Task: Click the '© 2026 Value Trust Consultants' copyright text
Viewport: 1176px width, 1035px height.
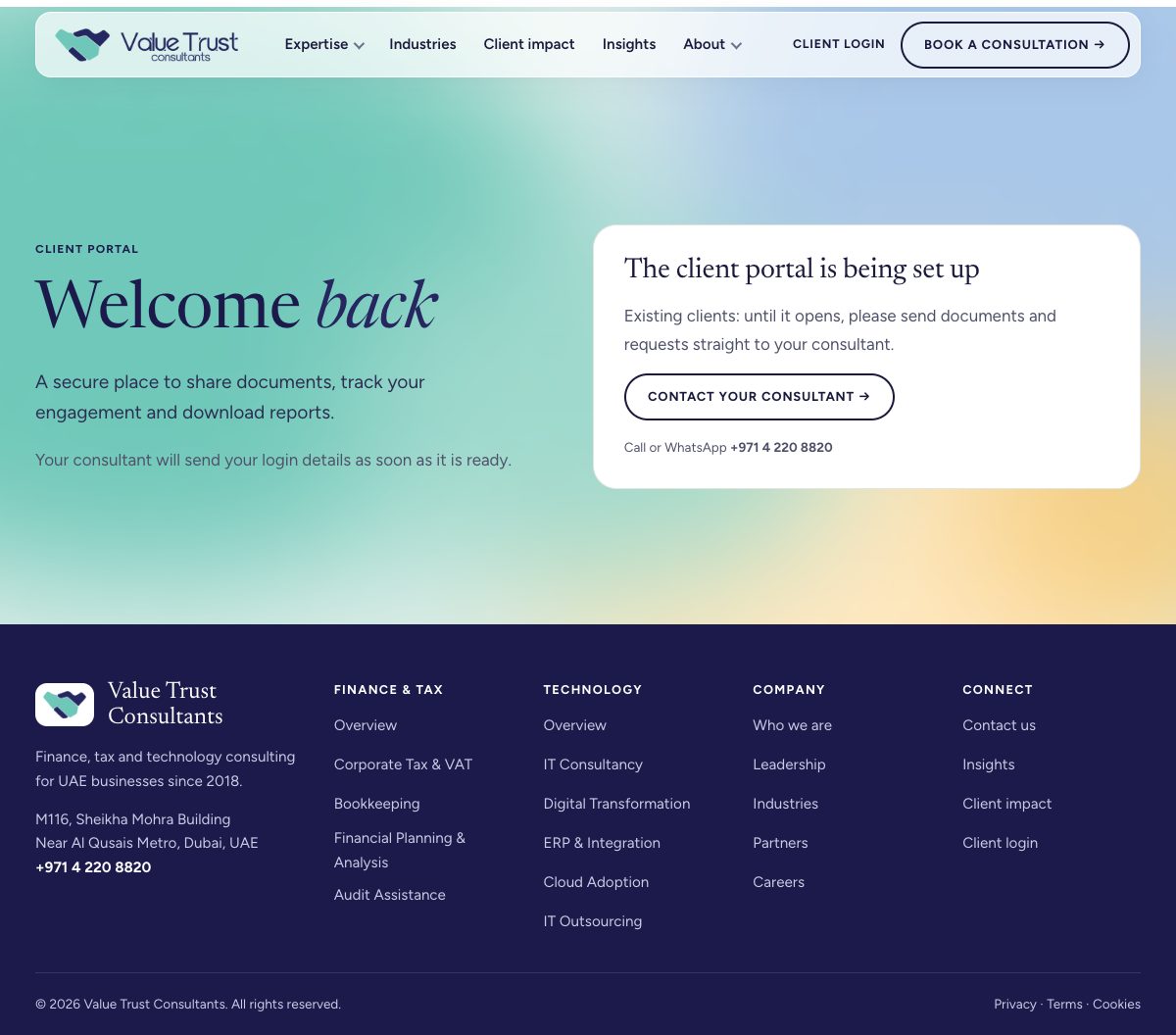Action: coord(188,1005)
